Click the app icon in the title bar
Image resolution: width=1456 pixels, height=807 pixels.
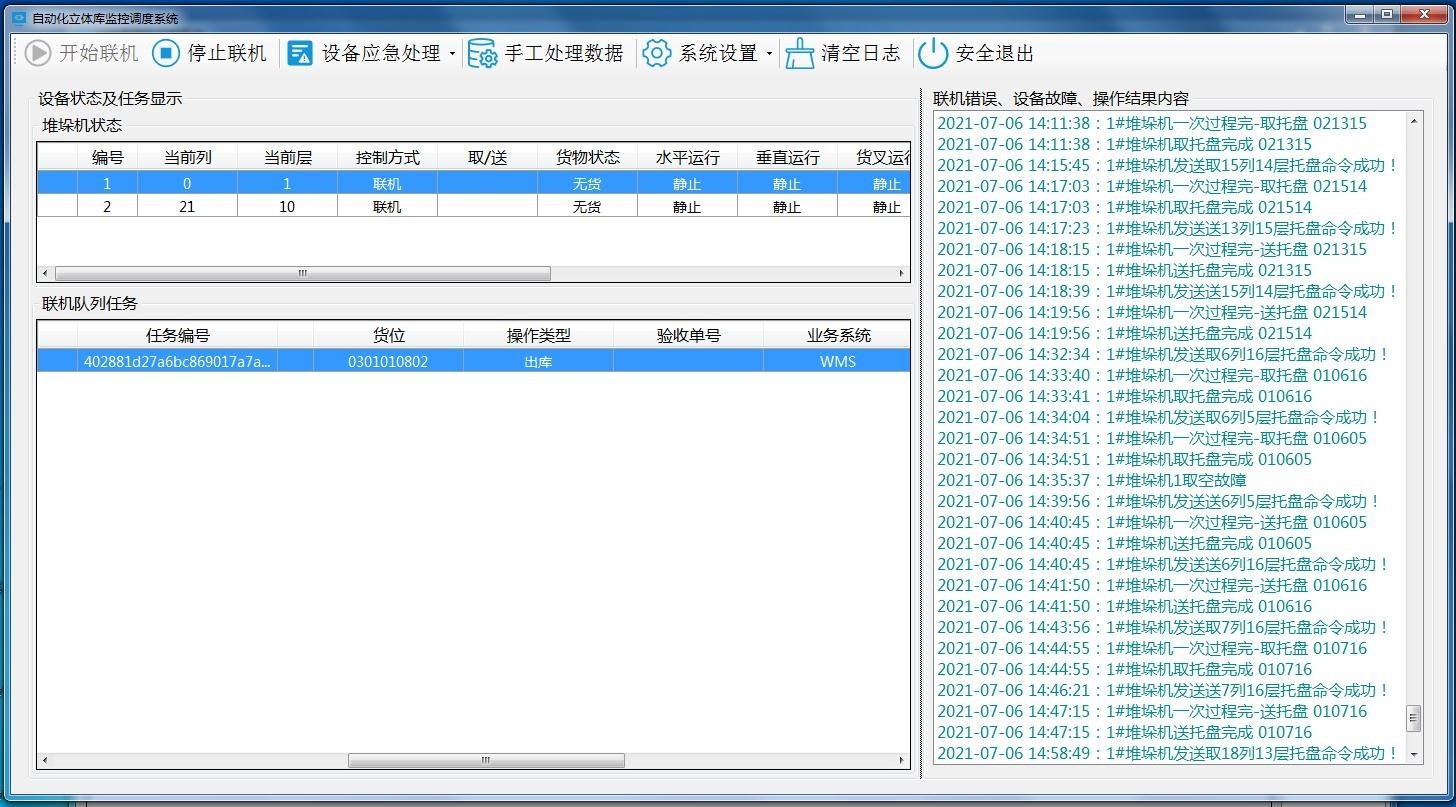[x=18, y=17]
